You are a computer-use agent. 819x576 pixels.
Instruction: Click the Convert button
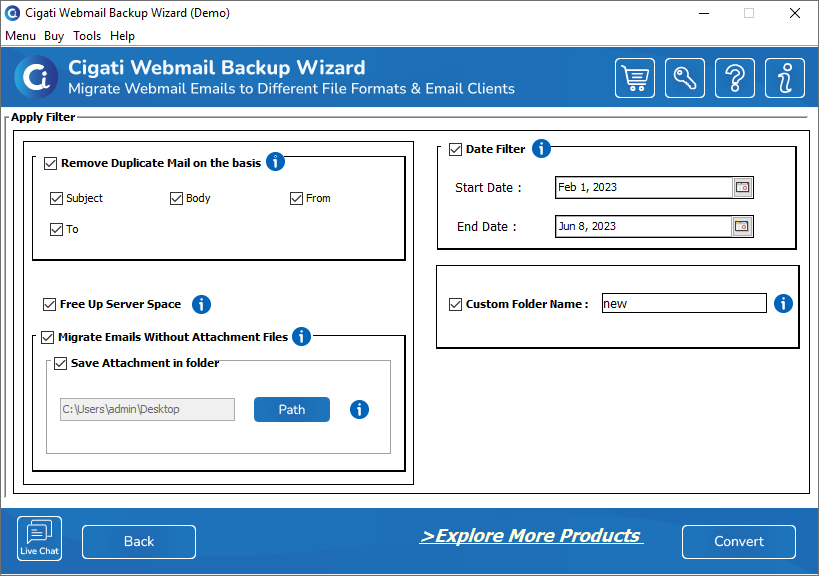(x=739, y=542)
